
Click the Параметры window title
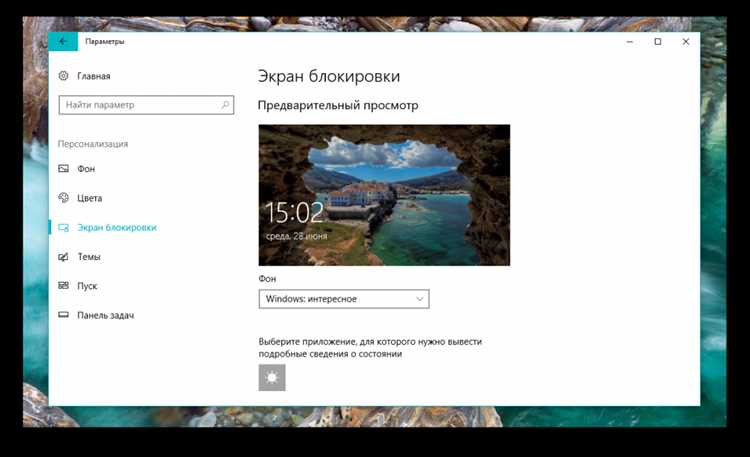[x=105, y=42]
